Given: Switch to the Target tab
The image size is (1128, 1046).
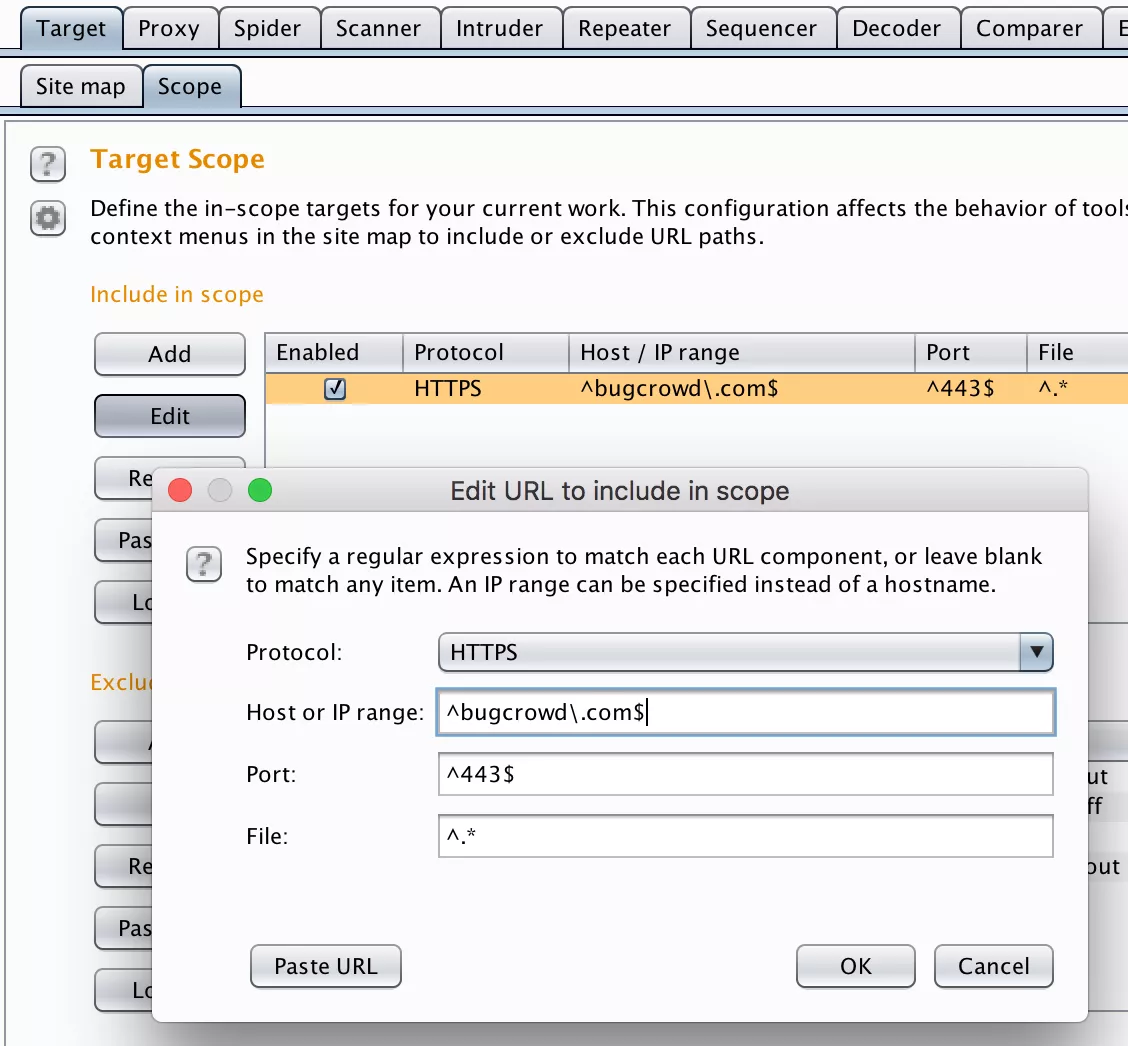Looking at the screenshot, I should pos(71,28).
